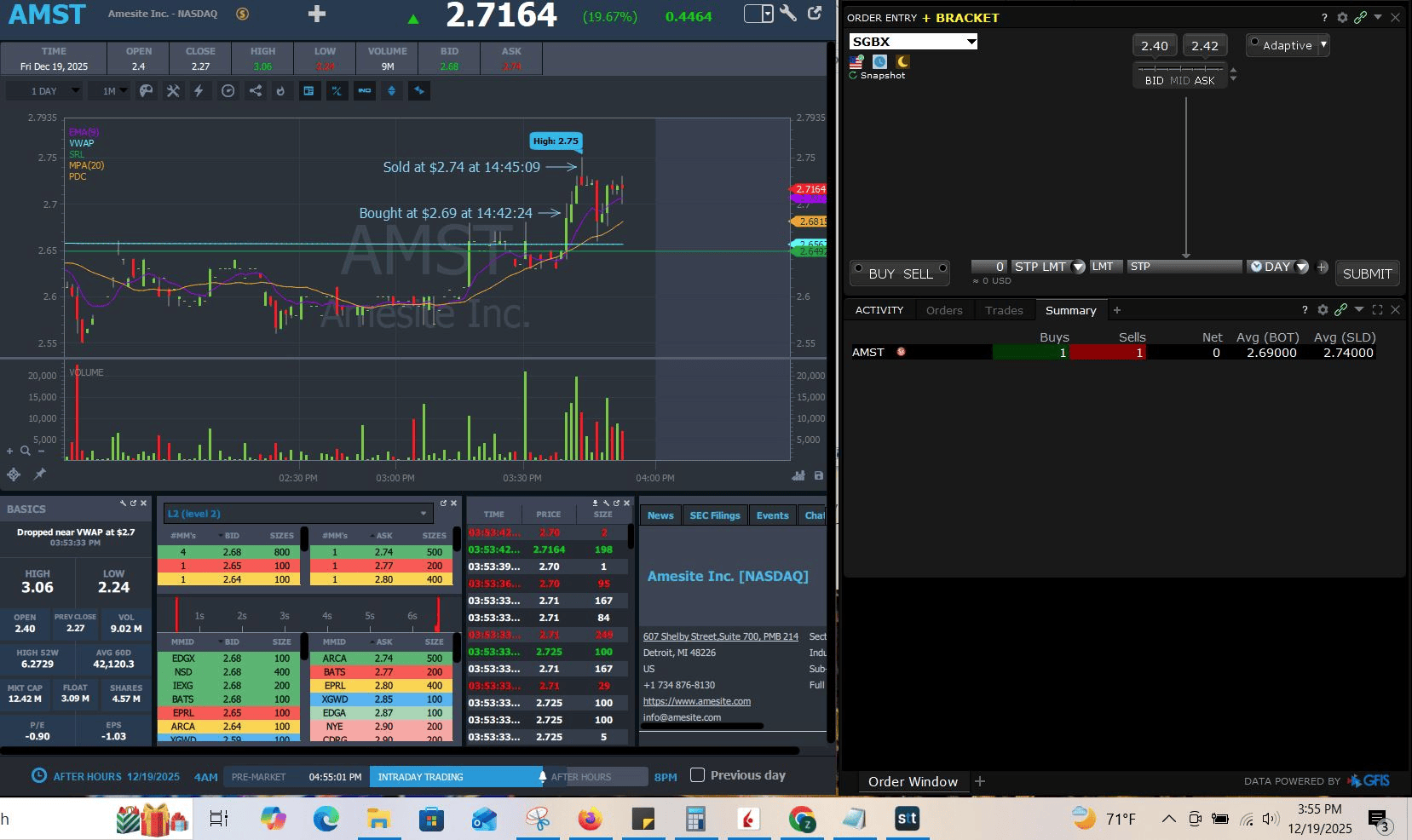1412x840 pixels.
Task: Open the 1 DAY range dropdown
Action: pyautogui.click(x=43, y=90)
